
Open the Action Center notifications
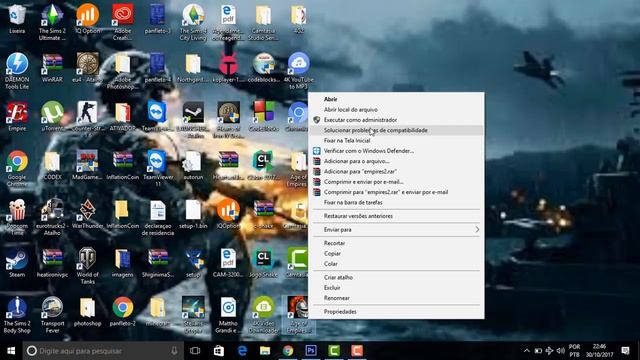(x=625, y=351)
